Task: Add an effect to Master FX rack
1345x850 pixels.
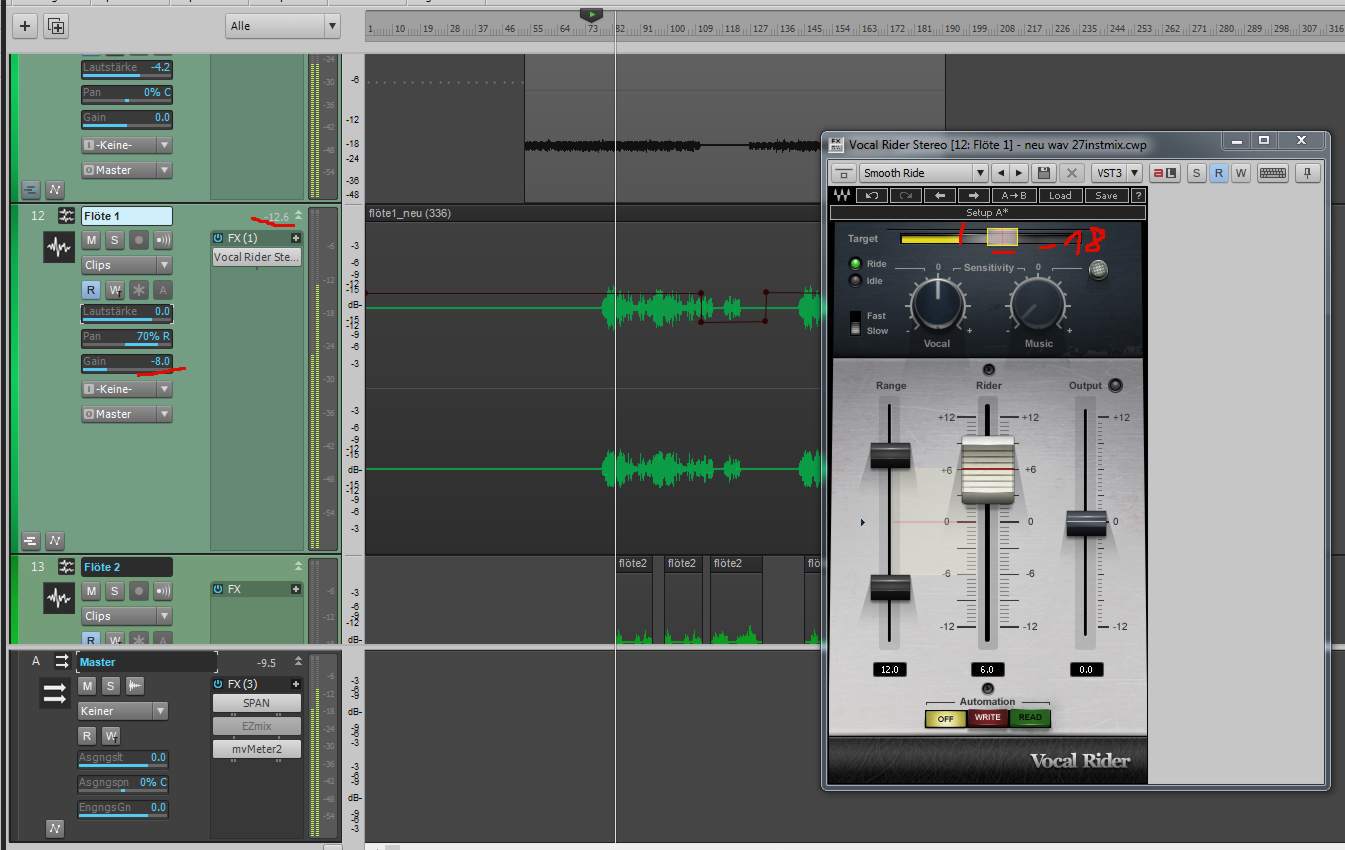Action: point(296,684)
